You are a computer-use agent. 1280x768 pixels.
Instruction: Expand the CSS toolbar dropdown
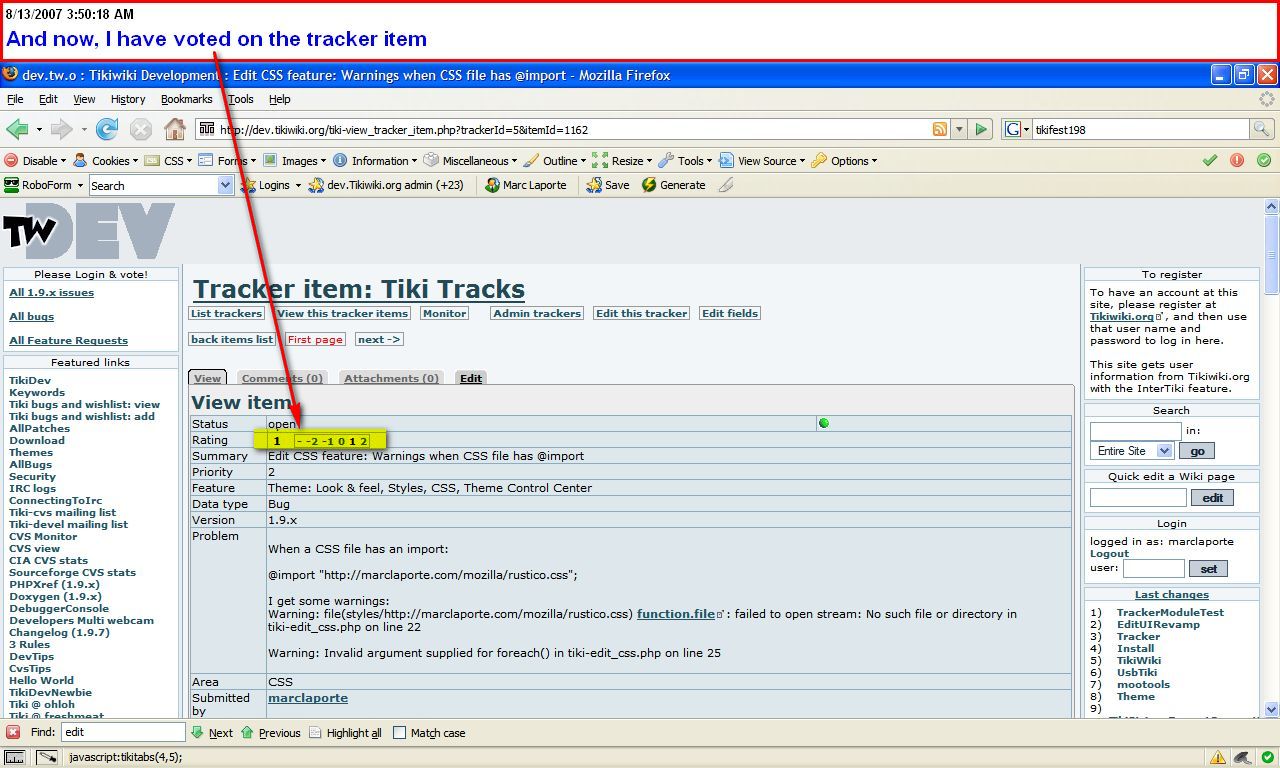coord(169,160)
